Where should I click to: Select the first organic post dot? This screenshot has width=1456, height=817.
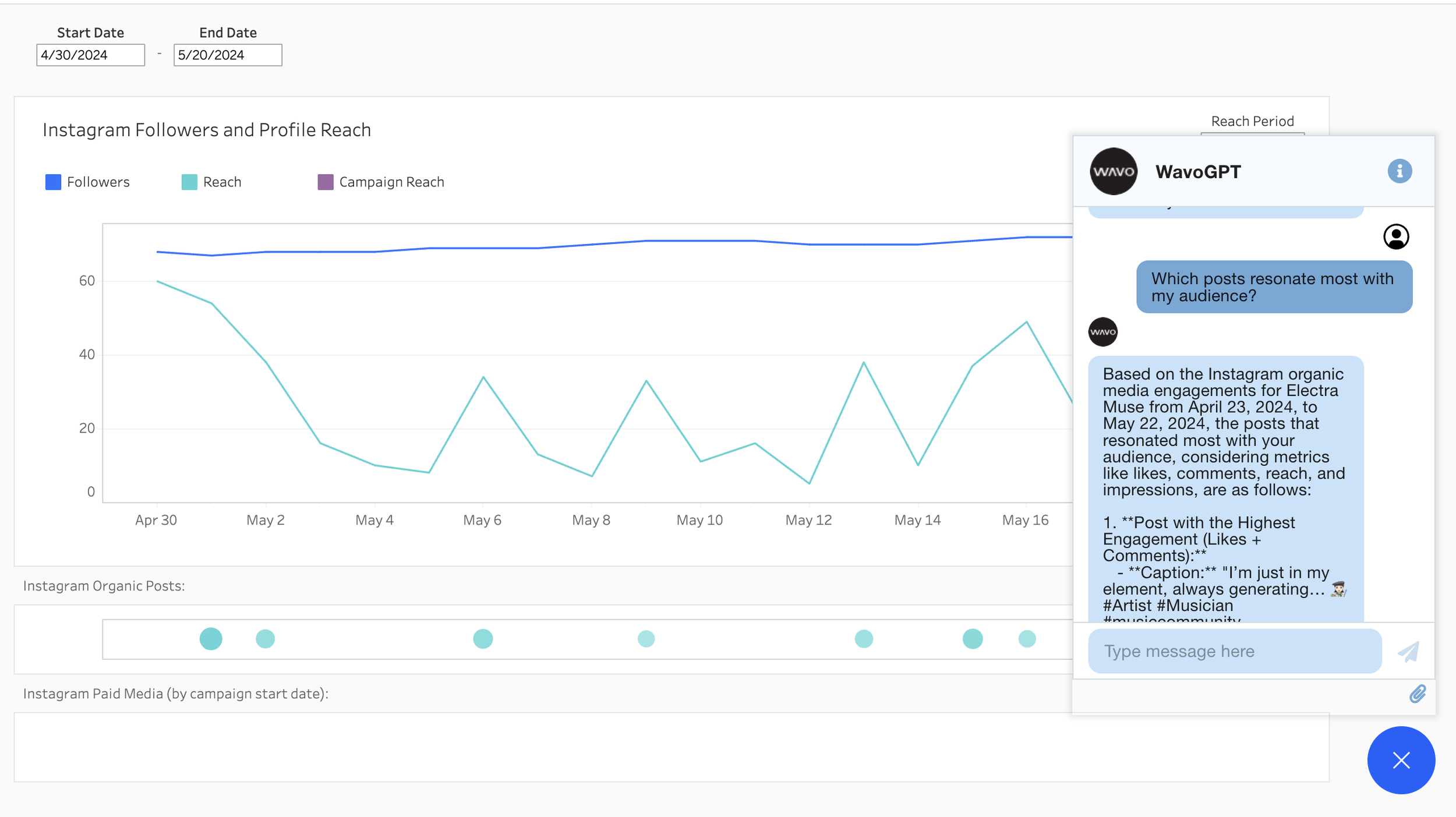pyautogui.click(x=211, y=639)
